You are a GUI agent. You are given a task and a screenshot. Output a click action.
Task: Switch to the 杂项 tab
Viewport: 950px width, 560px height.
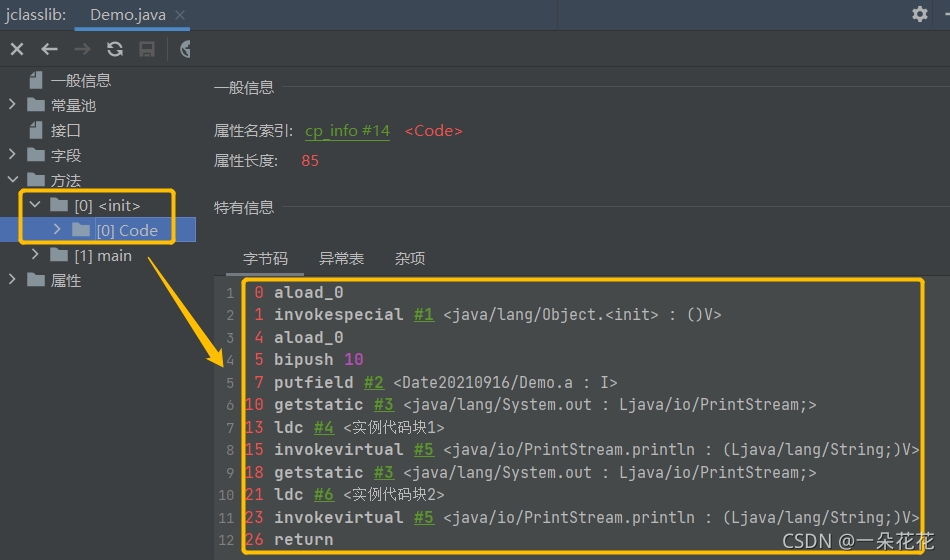(x=410, y=259)
